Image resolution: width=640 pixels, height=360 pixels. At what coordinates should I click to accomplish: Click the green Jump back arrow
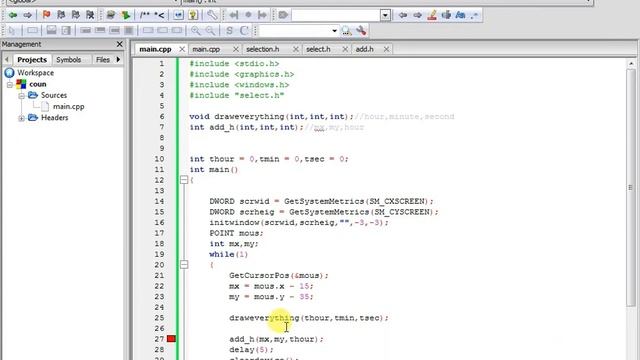coord(13,16)
